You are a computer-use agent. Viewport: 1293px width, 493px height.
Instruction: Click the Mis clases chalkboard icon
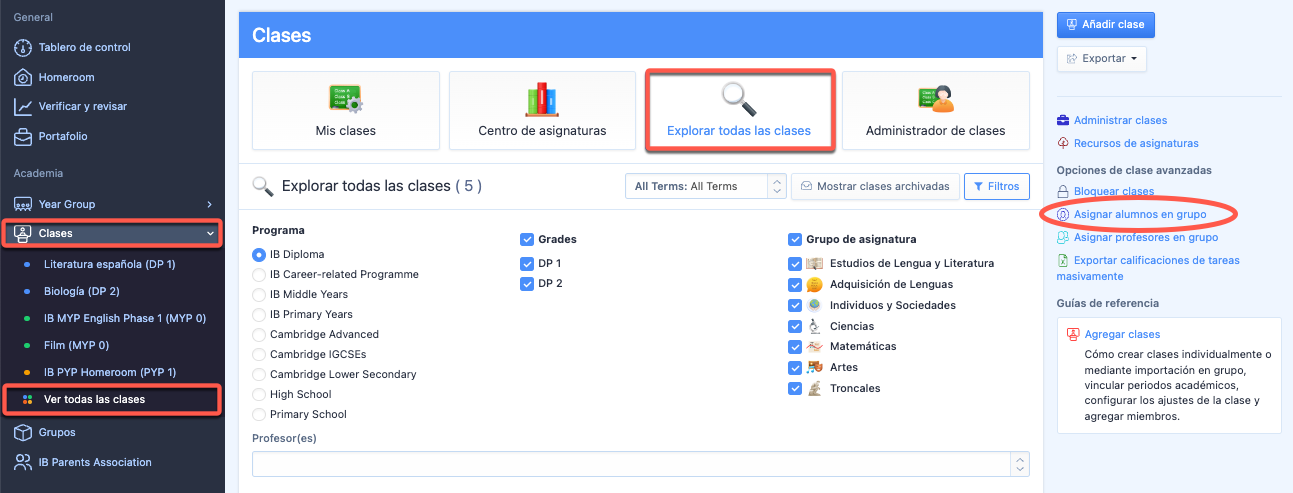pyautogui.click(x=345, y=100)
